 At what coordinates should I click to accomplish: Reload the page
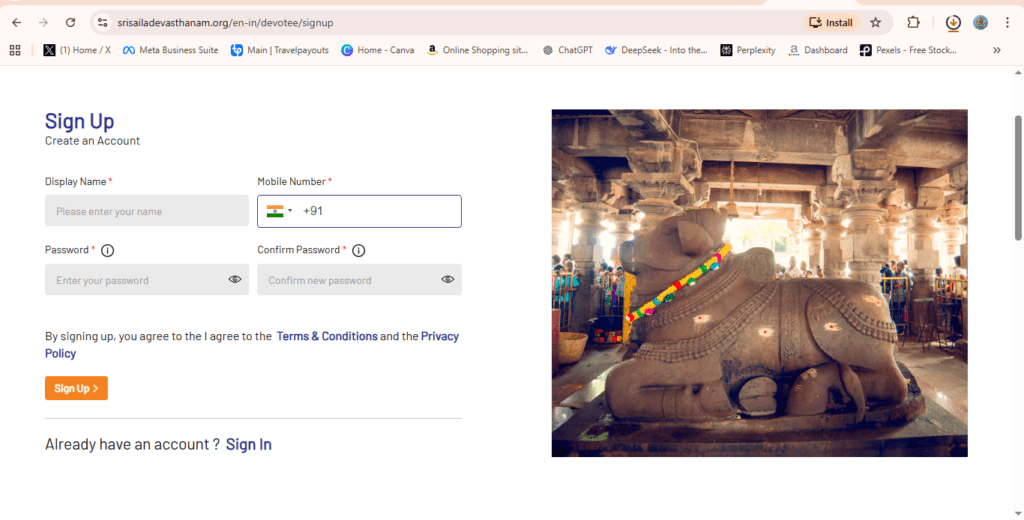pyautogui.click(x=70, y=22)
